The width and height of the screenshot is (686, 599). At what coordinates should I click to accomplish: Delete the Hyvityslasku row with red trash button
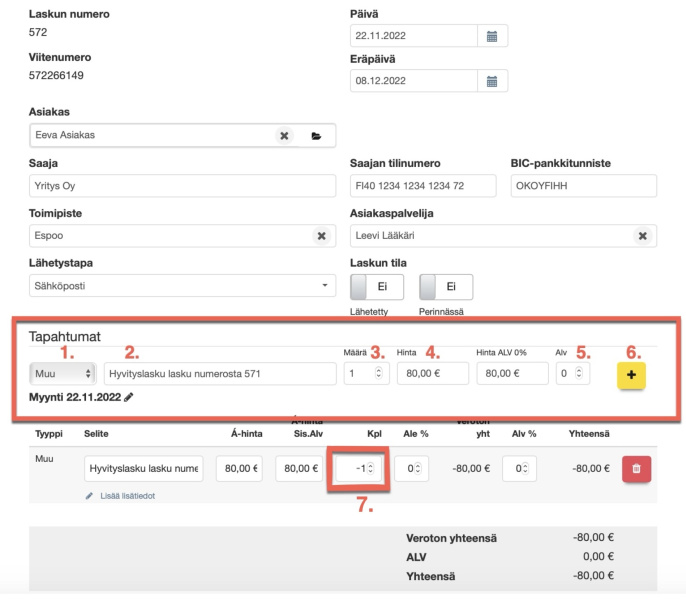(637, 469)
